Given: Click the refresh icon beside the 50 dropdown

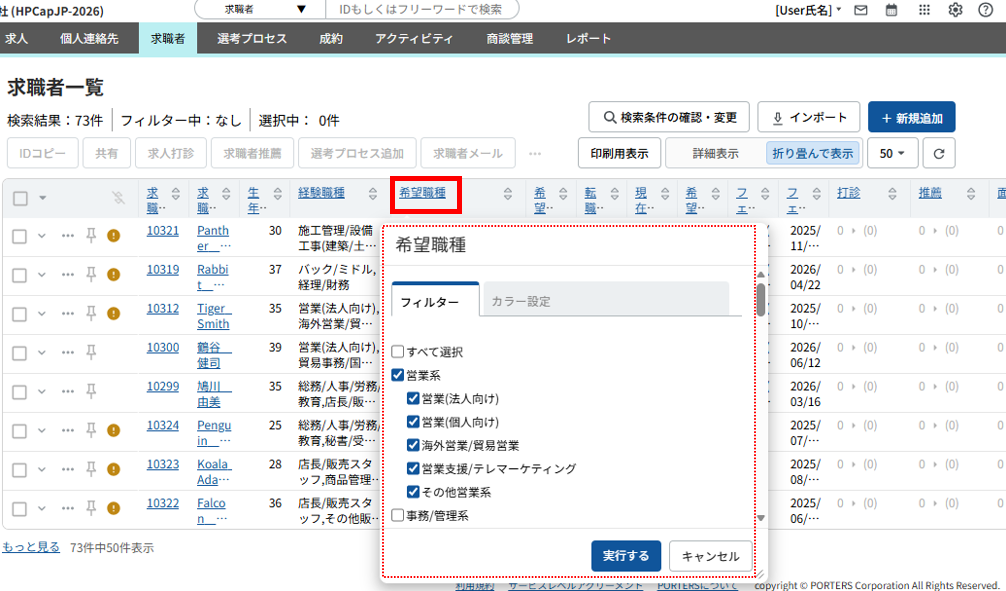Looking at the screenshot, I should pos(938,153).
